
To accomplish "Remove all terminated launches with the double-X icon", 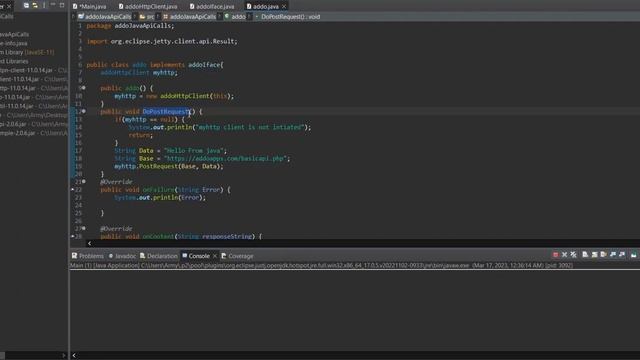I will [574, 255].
